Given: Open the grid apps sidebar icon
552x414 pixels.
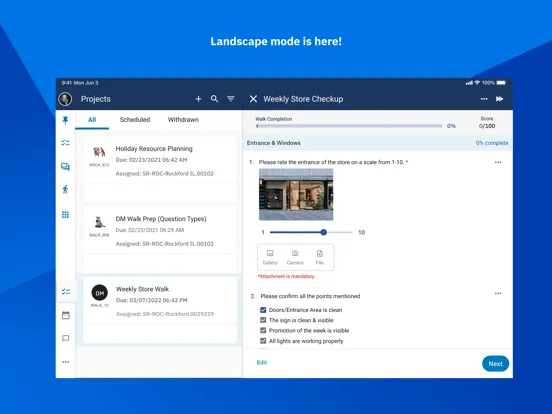Looking at the screenshot, I should (x=65, y=215).
